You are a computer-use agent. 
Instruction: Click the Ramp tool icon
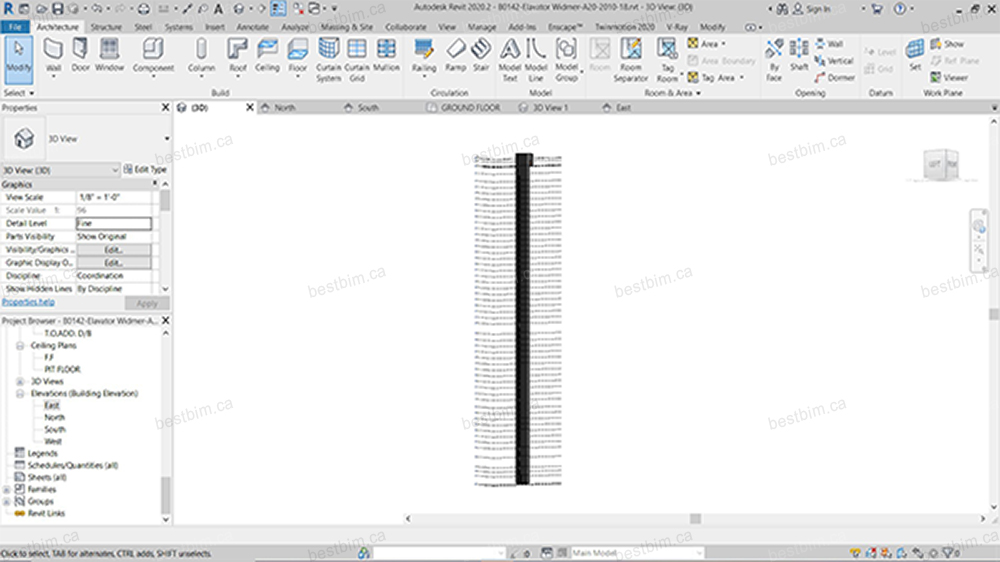(455, 53)
